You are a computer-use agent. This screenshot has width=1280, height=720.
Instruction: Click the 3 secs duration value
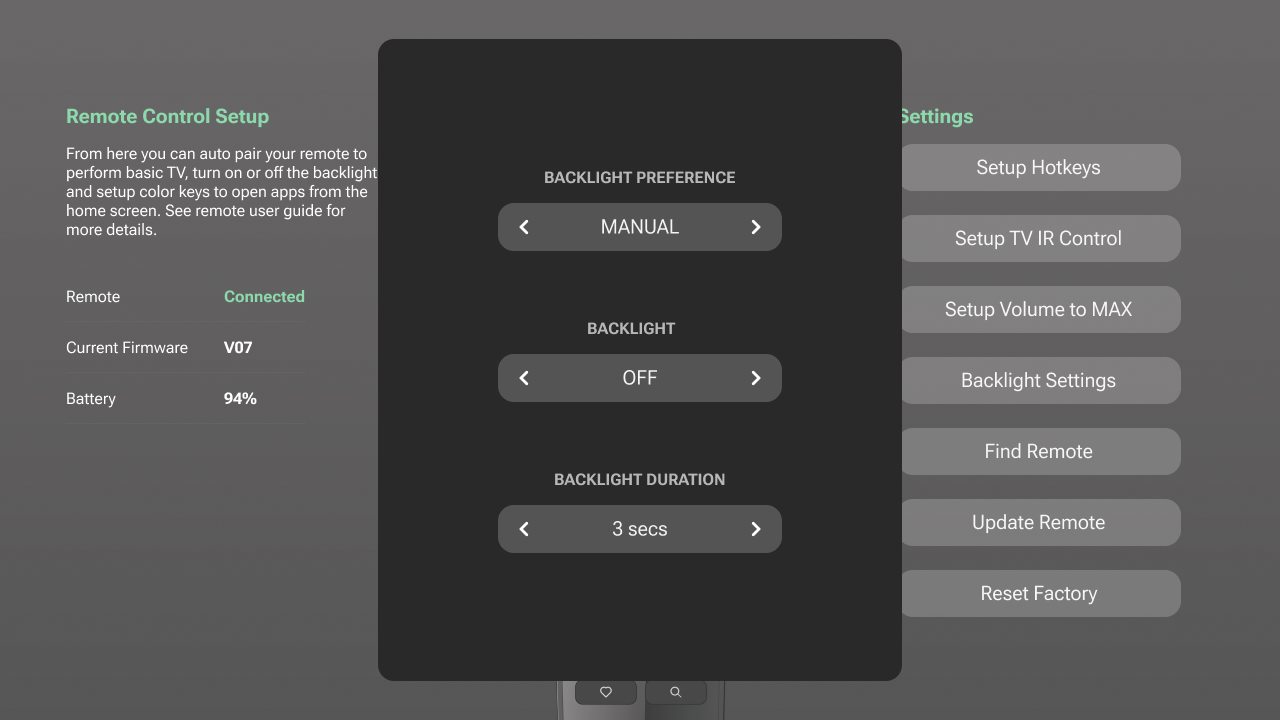coord(640,529)
